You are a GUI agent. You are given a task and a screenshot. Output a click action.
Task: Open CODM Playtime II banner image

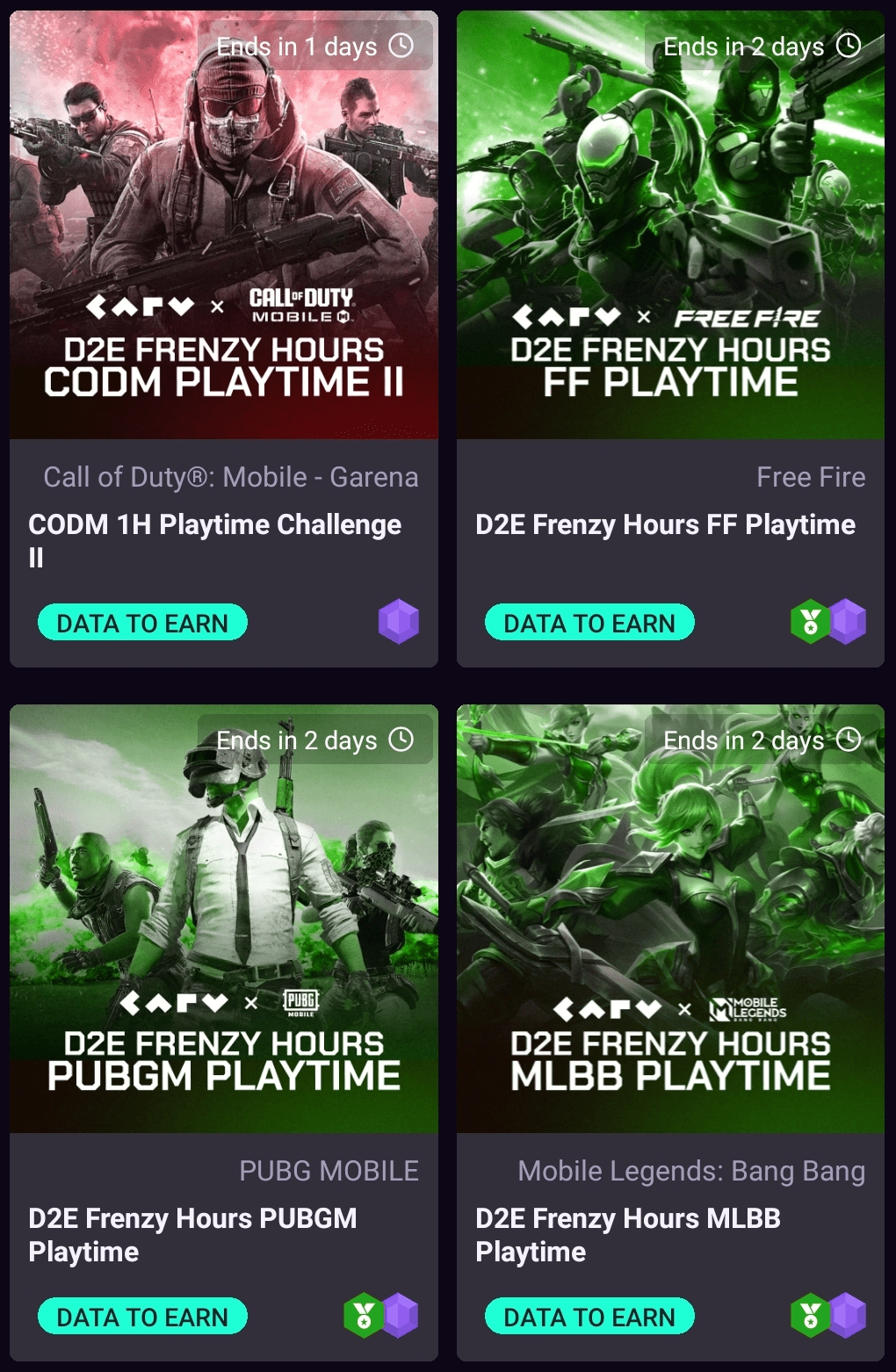[x=224, y=225]
